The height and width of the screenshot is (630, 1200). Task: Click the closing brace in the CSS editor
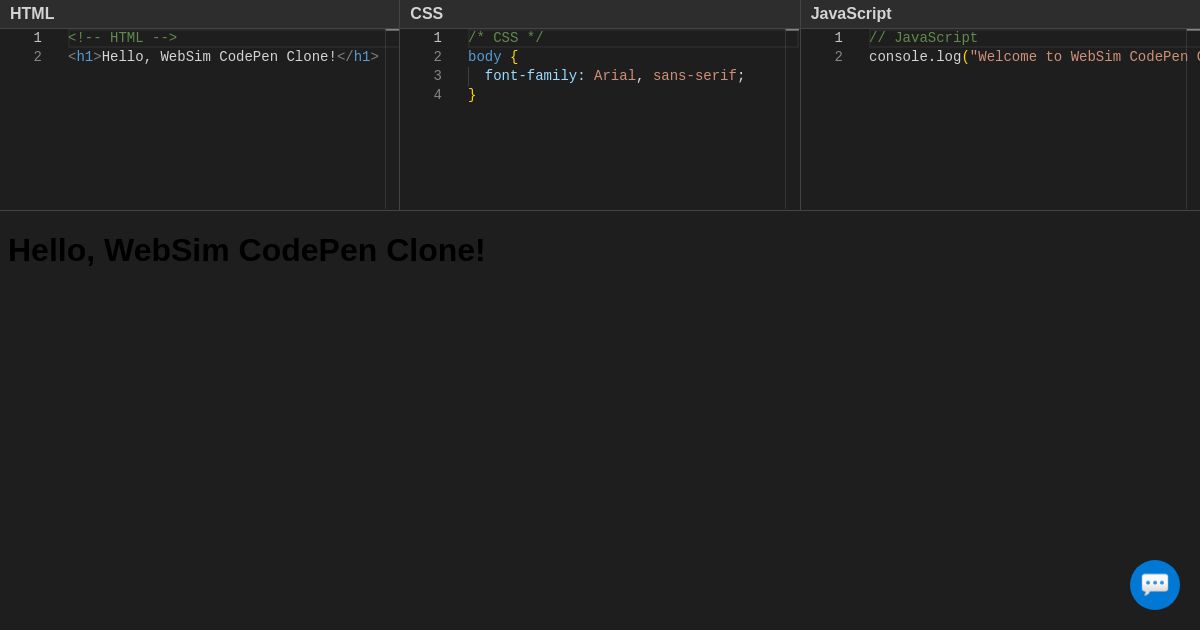pos(471,95)
